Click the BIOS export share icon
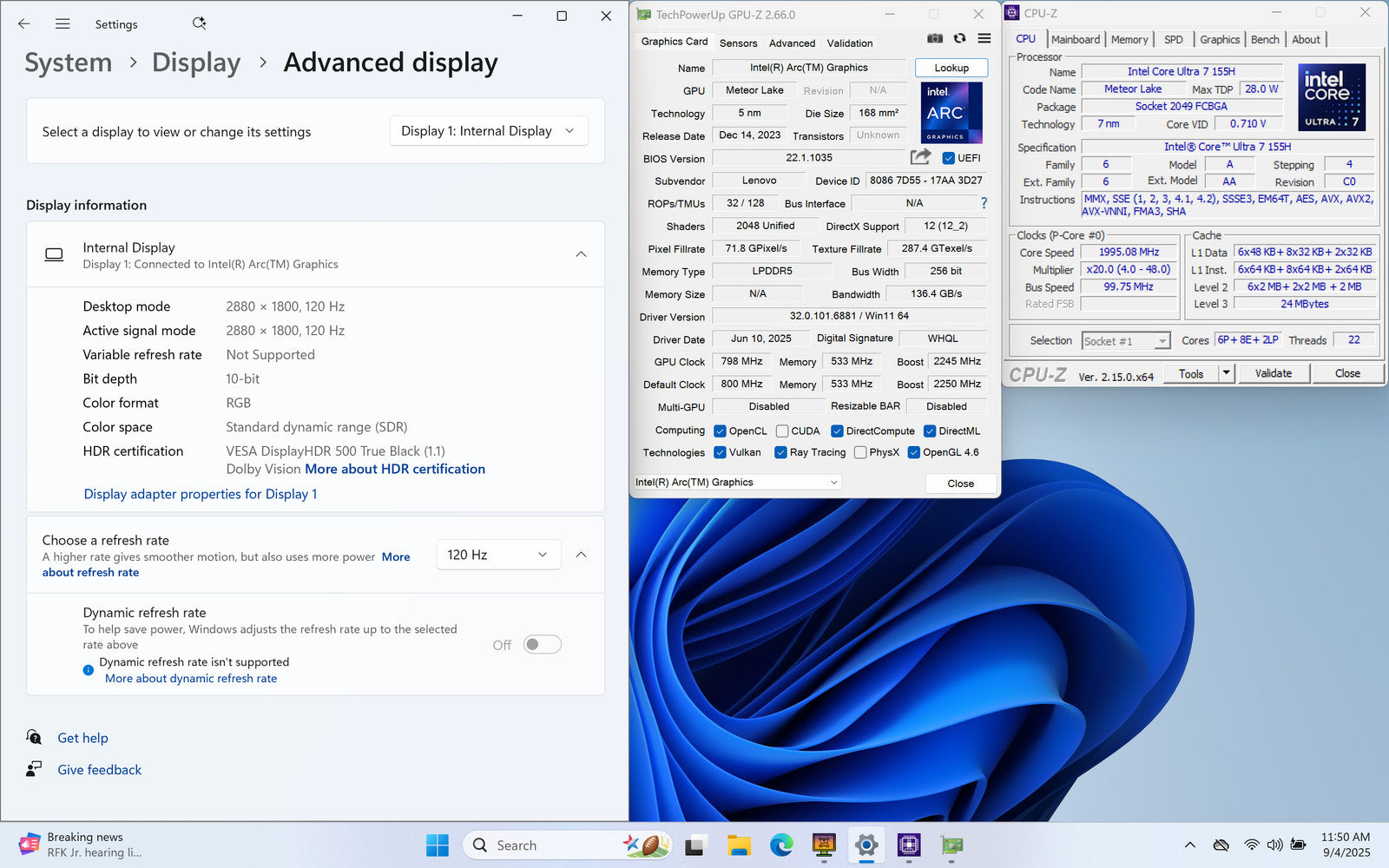The height and width of the screenshot is (868, 1389). 920,157
